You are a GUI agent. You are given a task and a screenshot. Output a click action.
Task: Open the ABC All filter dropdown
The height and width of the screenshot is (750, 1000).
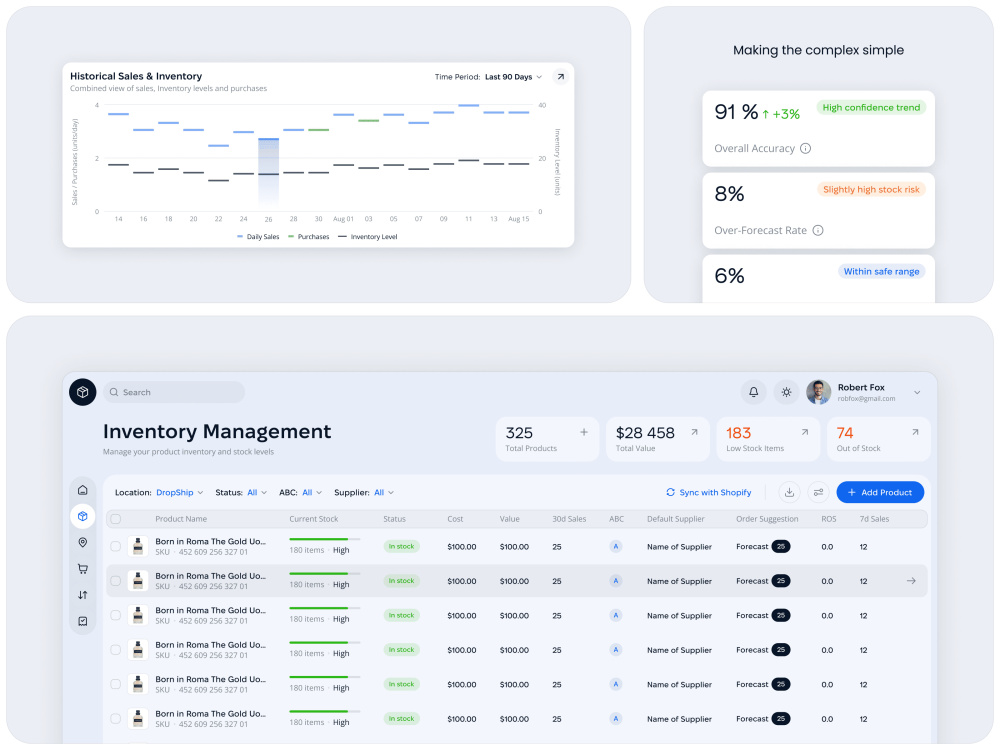click(312, 492)
